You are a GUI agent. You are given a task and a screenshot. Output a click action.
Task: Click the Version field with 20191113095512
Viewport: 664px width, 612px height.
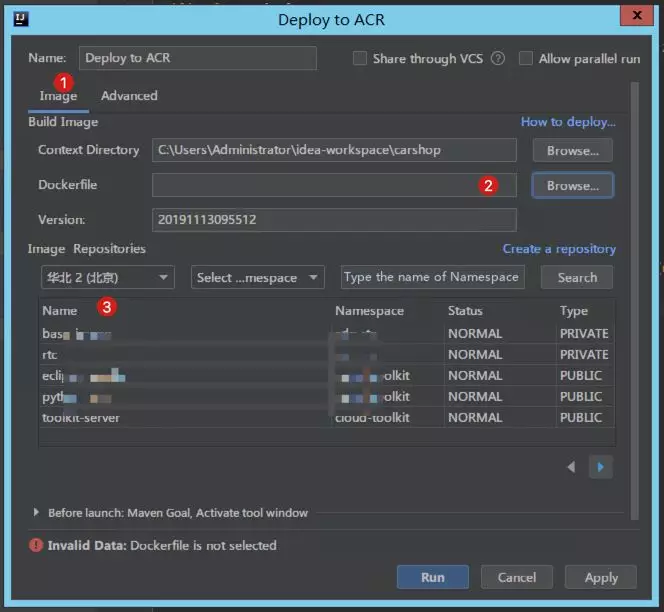334,220
